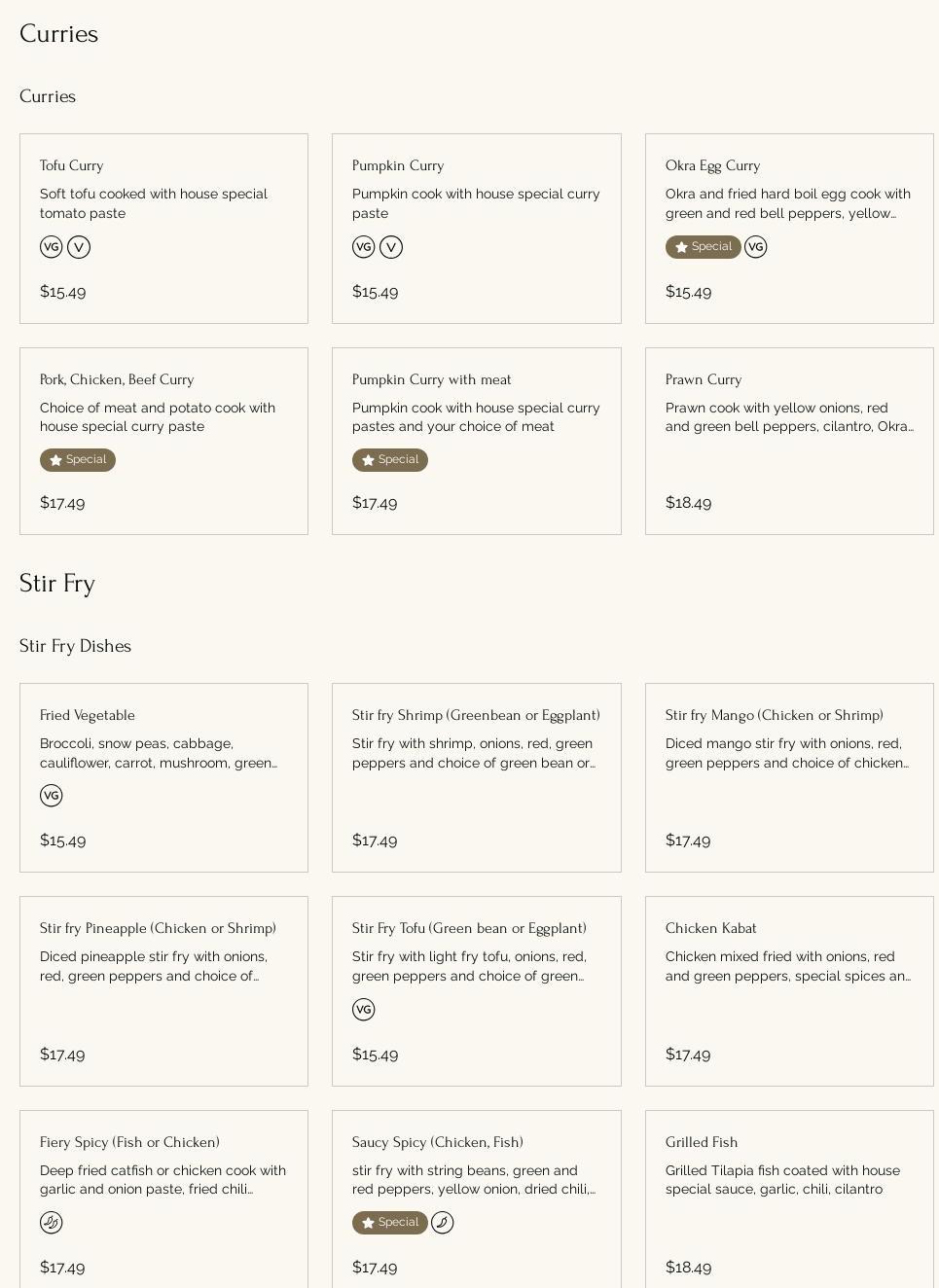Click the Stir Fry section heading
This screenshot has width=939, height=1288.
click(x=57, y=584)
